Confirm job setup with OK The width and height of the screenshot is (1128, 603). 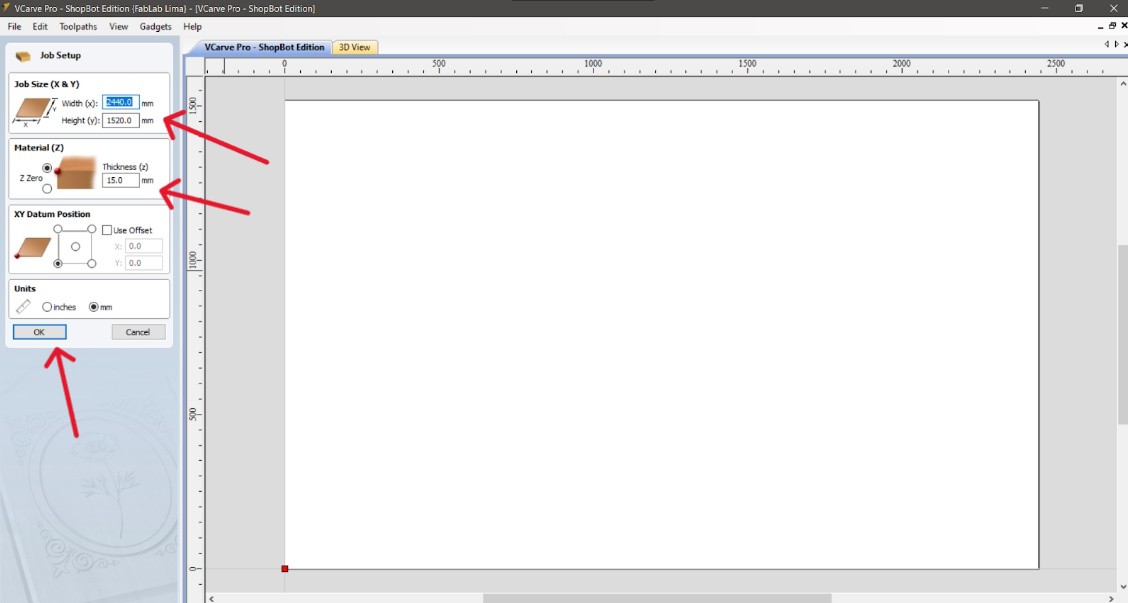click(x=40, y=332)
